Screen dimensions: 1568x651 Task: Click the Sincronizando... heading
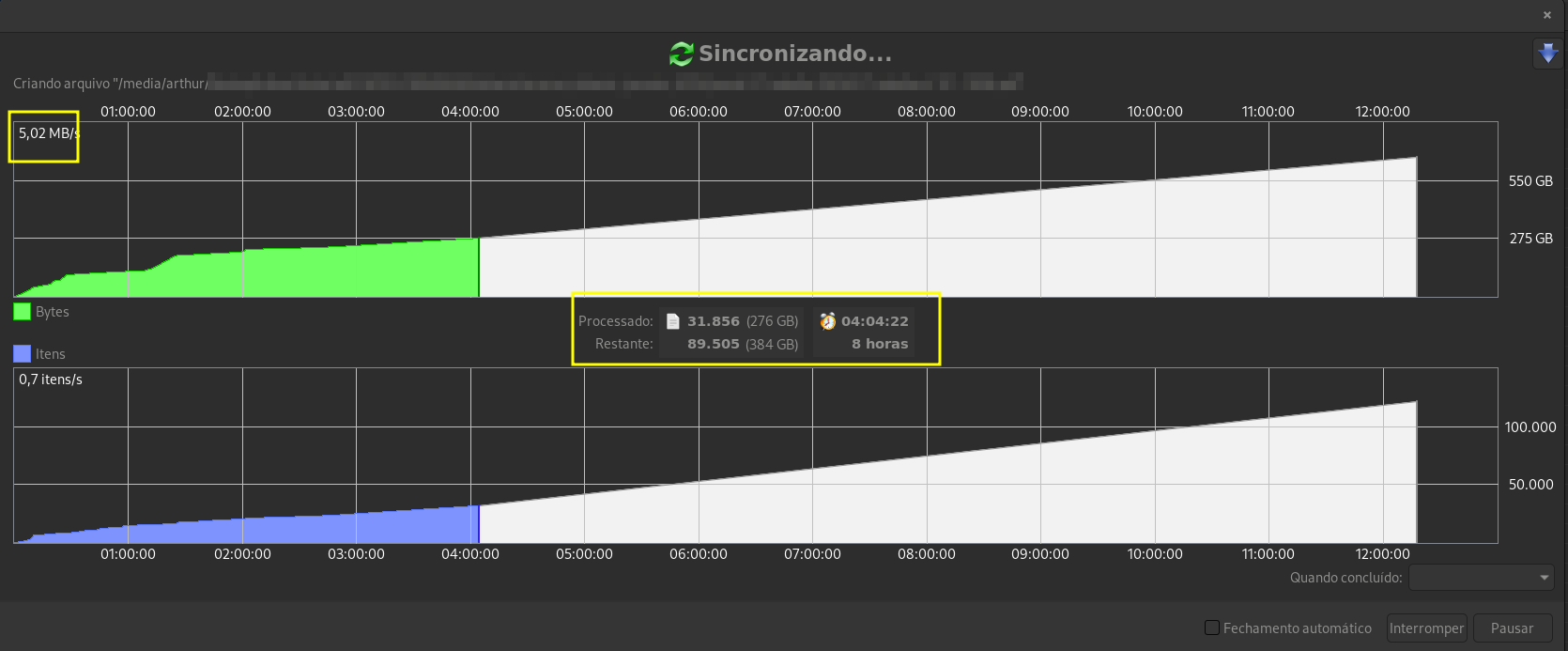795,54
